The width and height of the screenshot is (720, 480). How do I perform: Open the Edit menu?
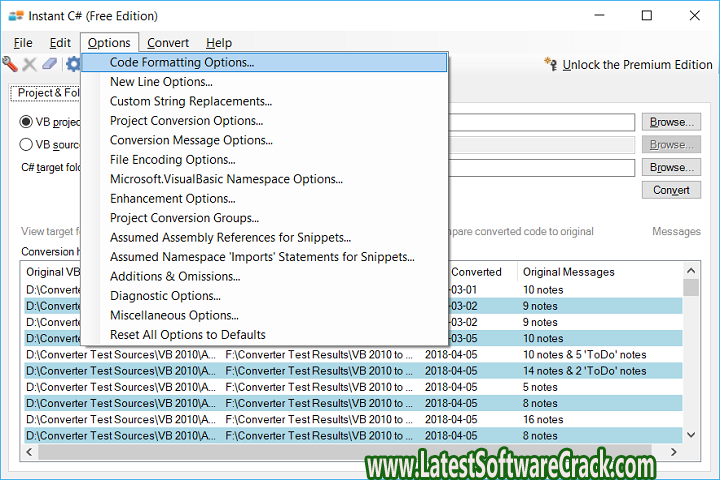[x=60, y=43]
